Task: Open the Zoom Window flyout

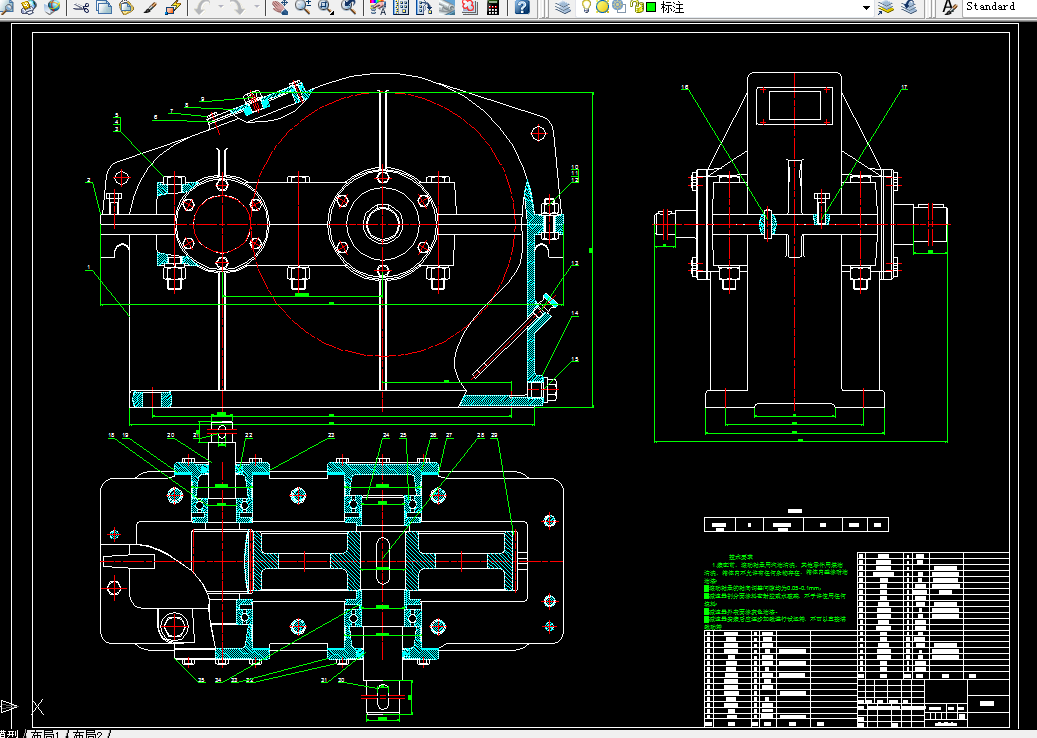Action: (325, 7)
